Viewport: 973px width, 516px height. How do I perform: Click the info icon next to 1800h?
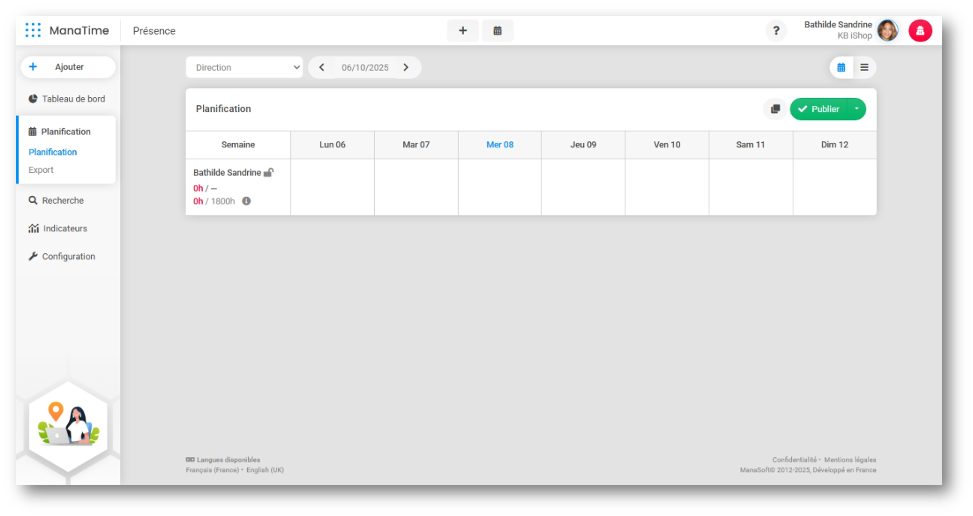coord(246,201)
